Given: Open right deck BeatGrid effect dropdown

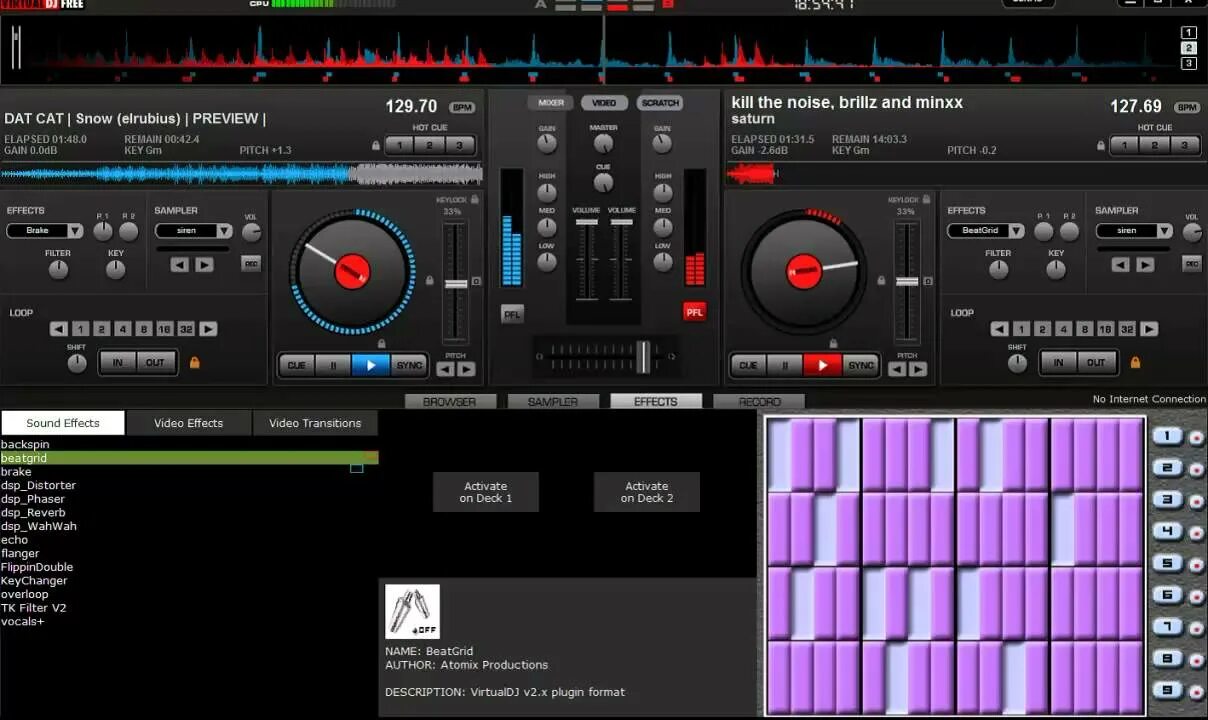Looking at the screenshot, I should (986, 230).
